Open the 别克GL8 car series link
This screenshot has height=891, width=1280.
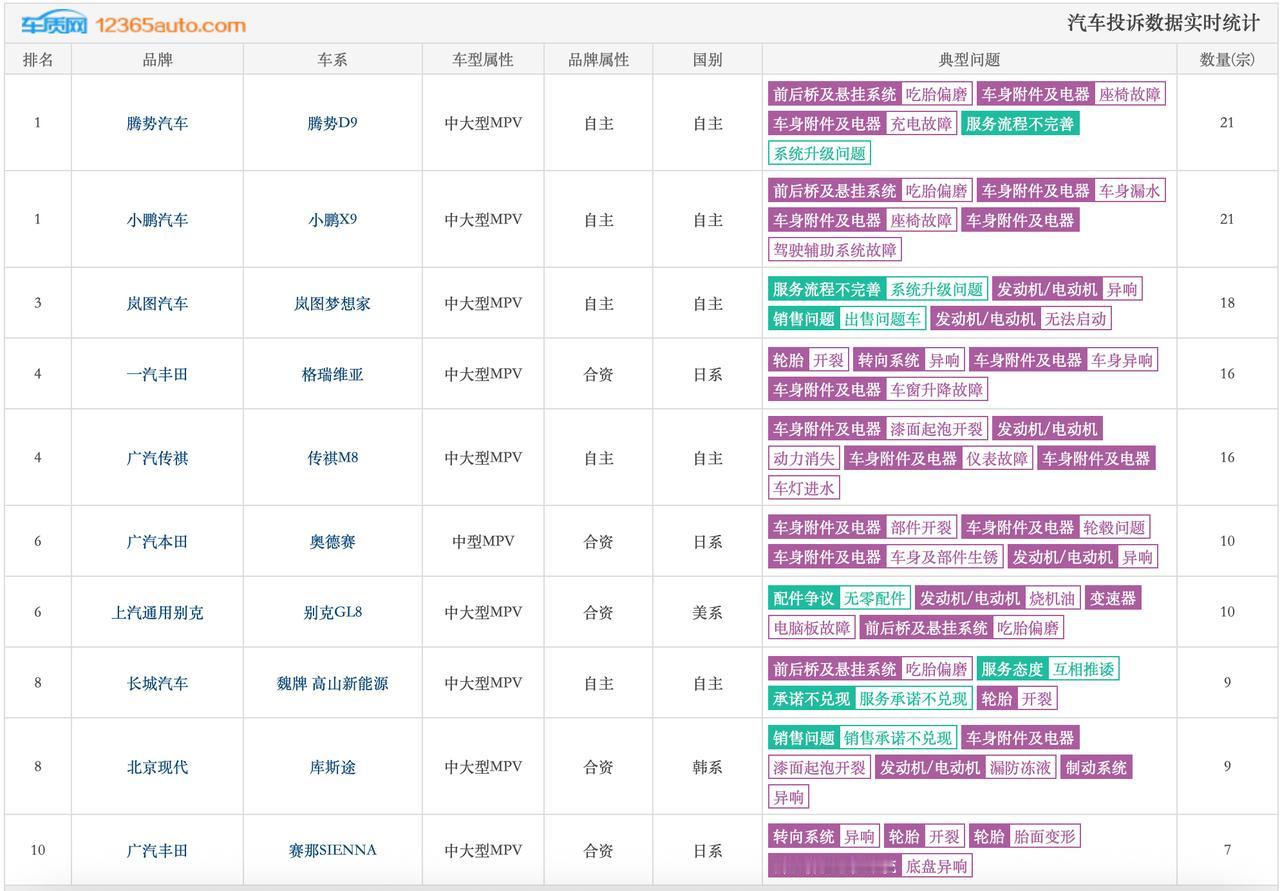(x=332, y=613)
